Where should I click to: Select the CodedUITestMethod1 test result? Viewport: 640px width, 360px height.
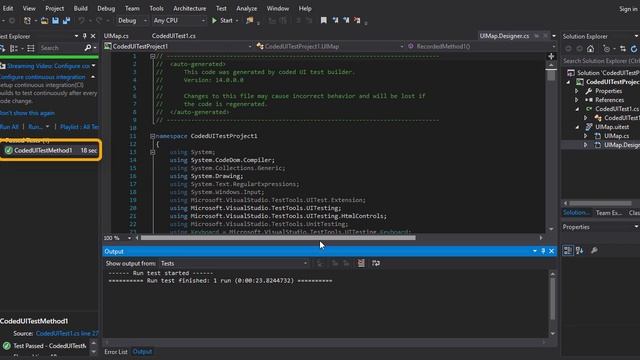(50, 151)
